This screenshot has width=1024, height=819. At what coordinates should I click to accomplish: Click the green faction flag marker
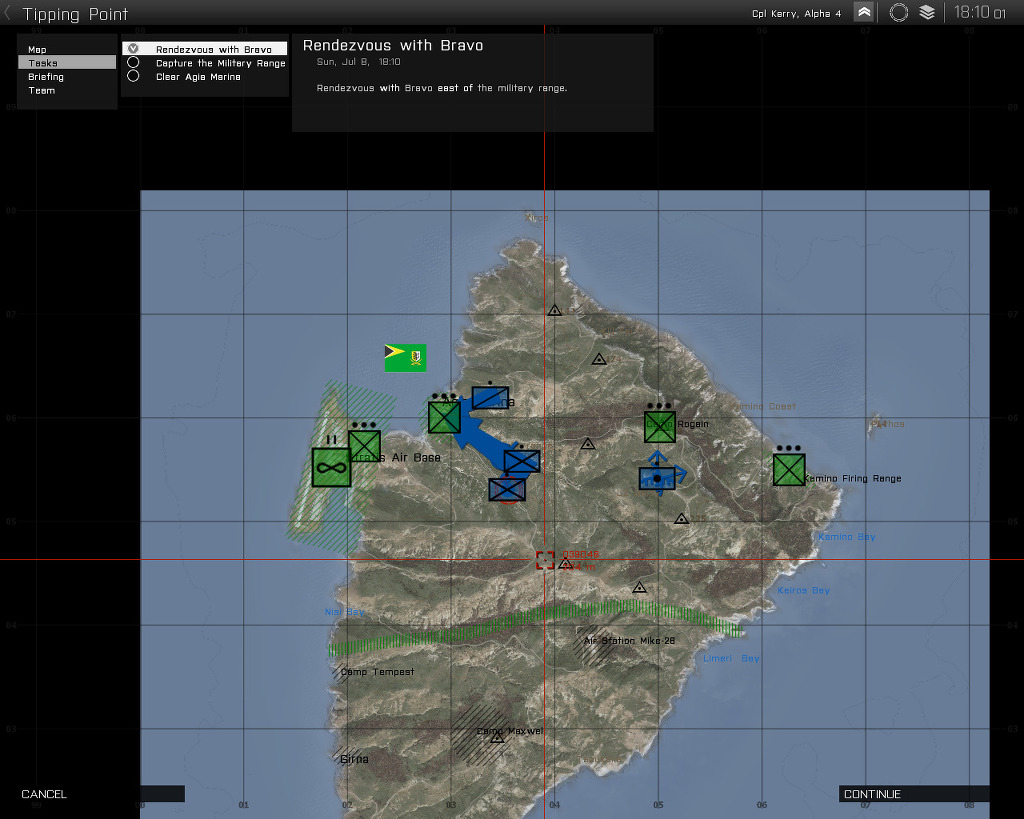pyautogui.click(x=405, y=357)
